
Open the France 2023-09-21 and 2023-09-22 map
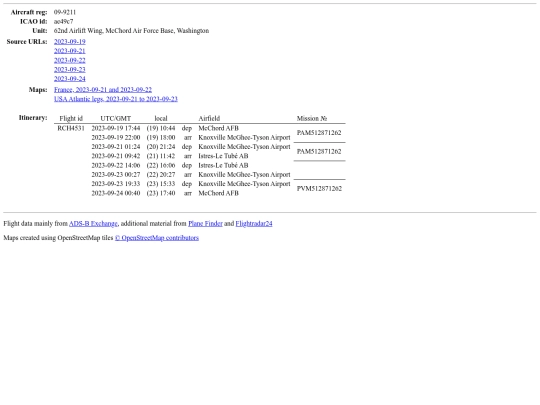pos(103,90)
